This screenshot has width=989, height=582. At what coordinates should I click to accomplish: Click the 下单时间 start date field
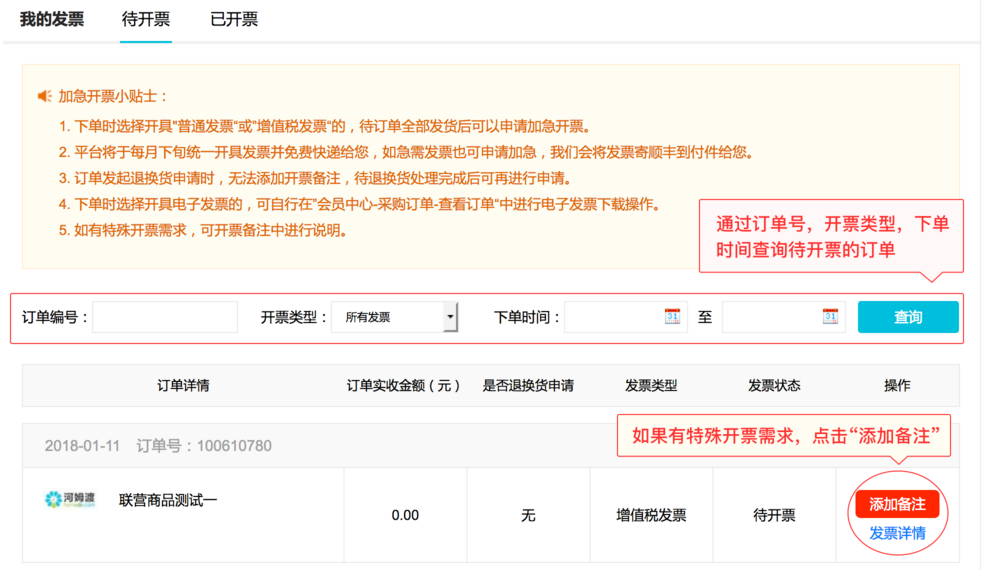[612, 317]
